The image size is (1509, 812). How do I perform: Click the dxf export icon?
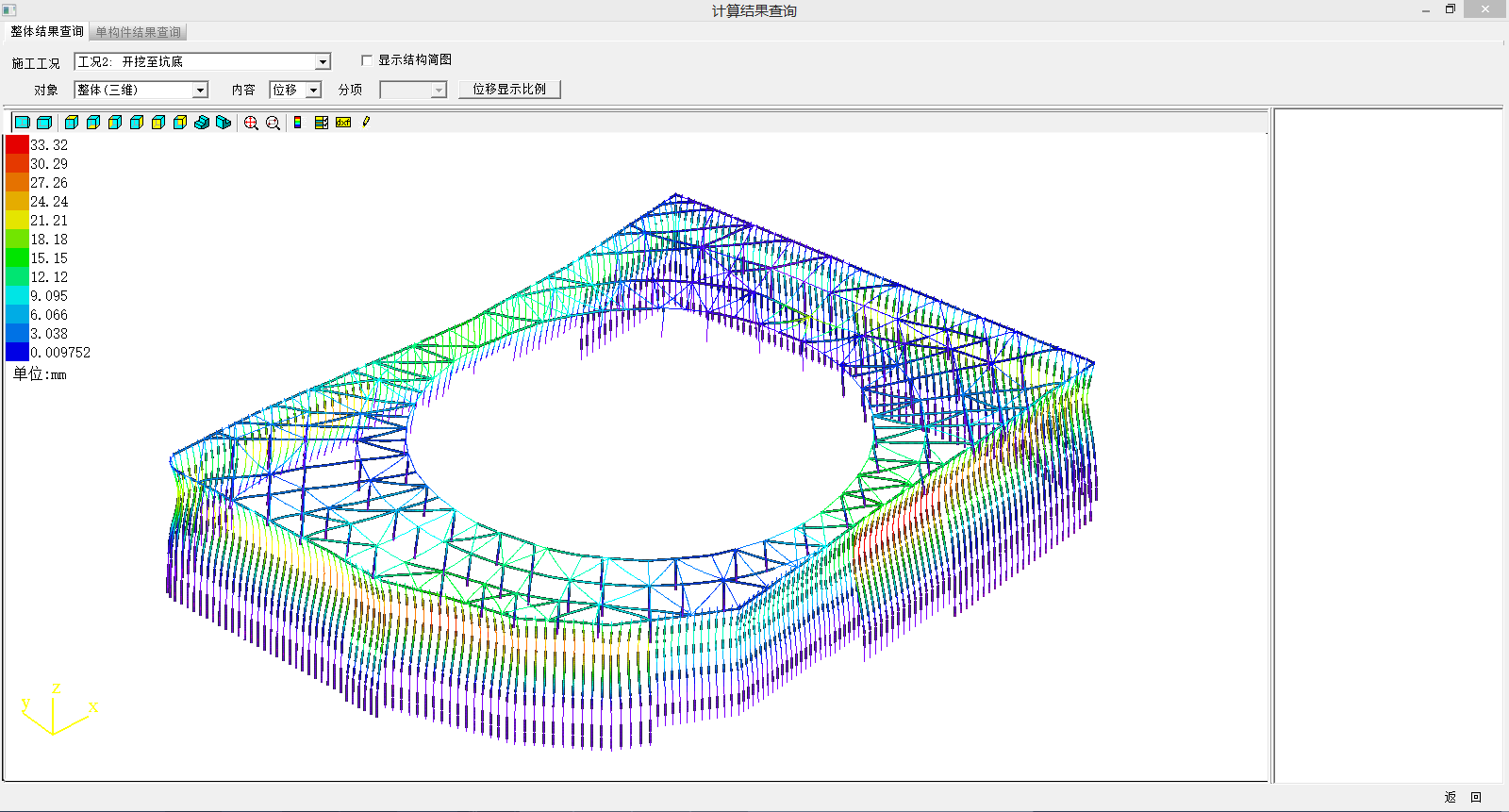[x=343, y=123]
